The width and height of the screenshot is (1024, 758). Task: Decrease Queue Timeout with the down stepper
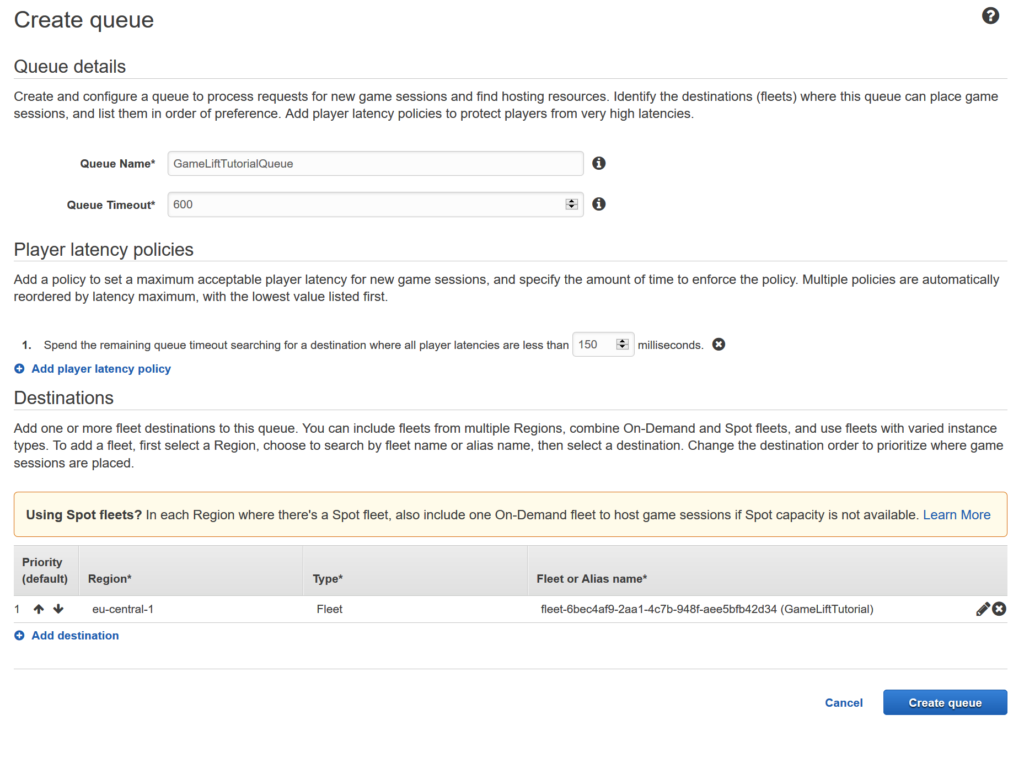click(x=571, y=208)
